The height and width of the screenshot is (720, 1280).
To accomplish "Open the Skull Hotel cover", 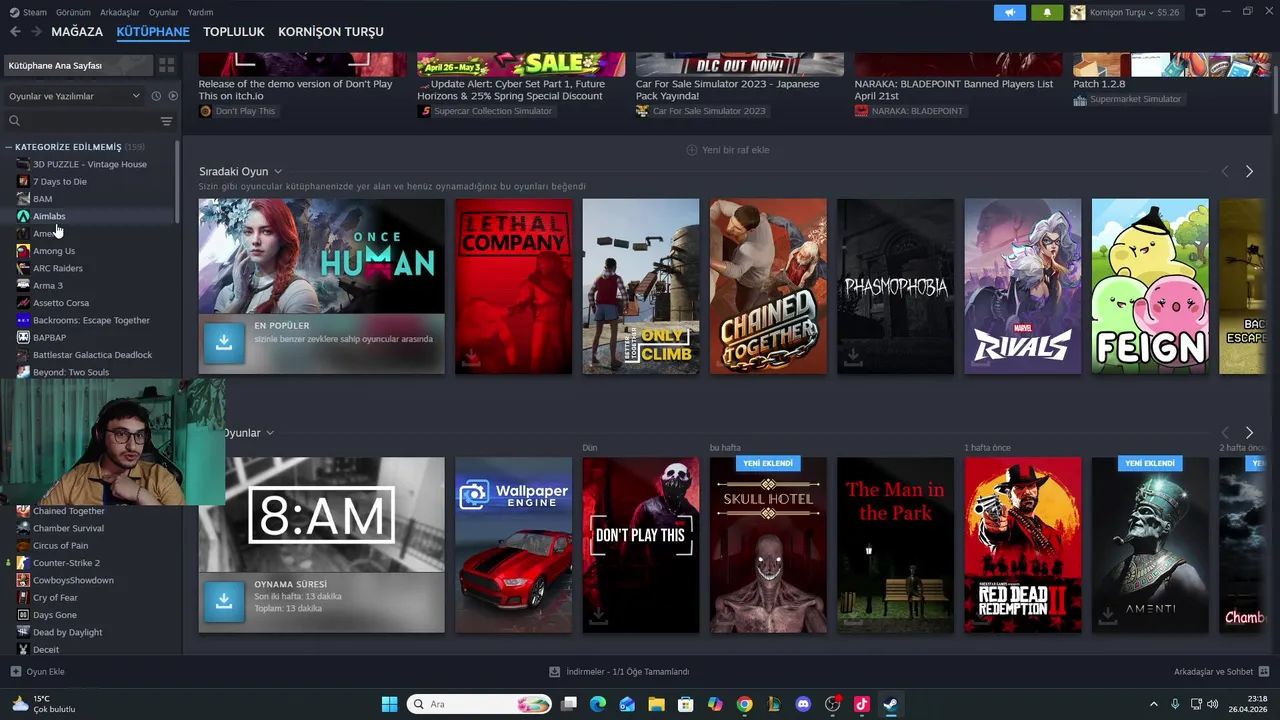I will [x=768, y=545].
